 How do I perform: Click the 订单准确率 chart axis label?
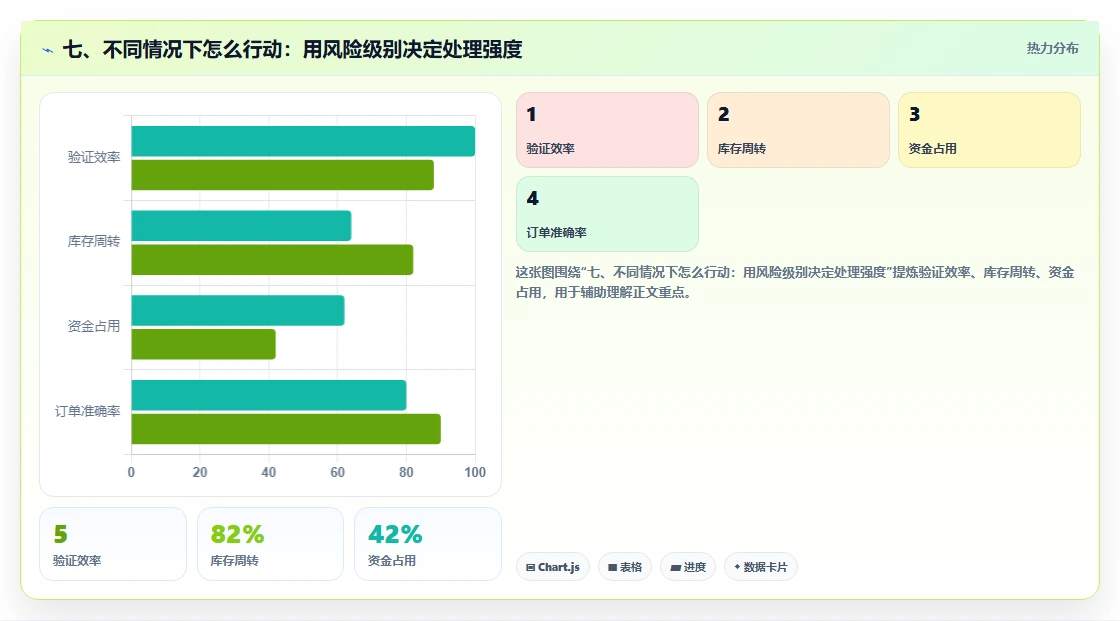click(x=87, y=412)
